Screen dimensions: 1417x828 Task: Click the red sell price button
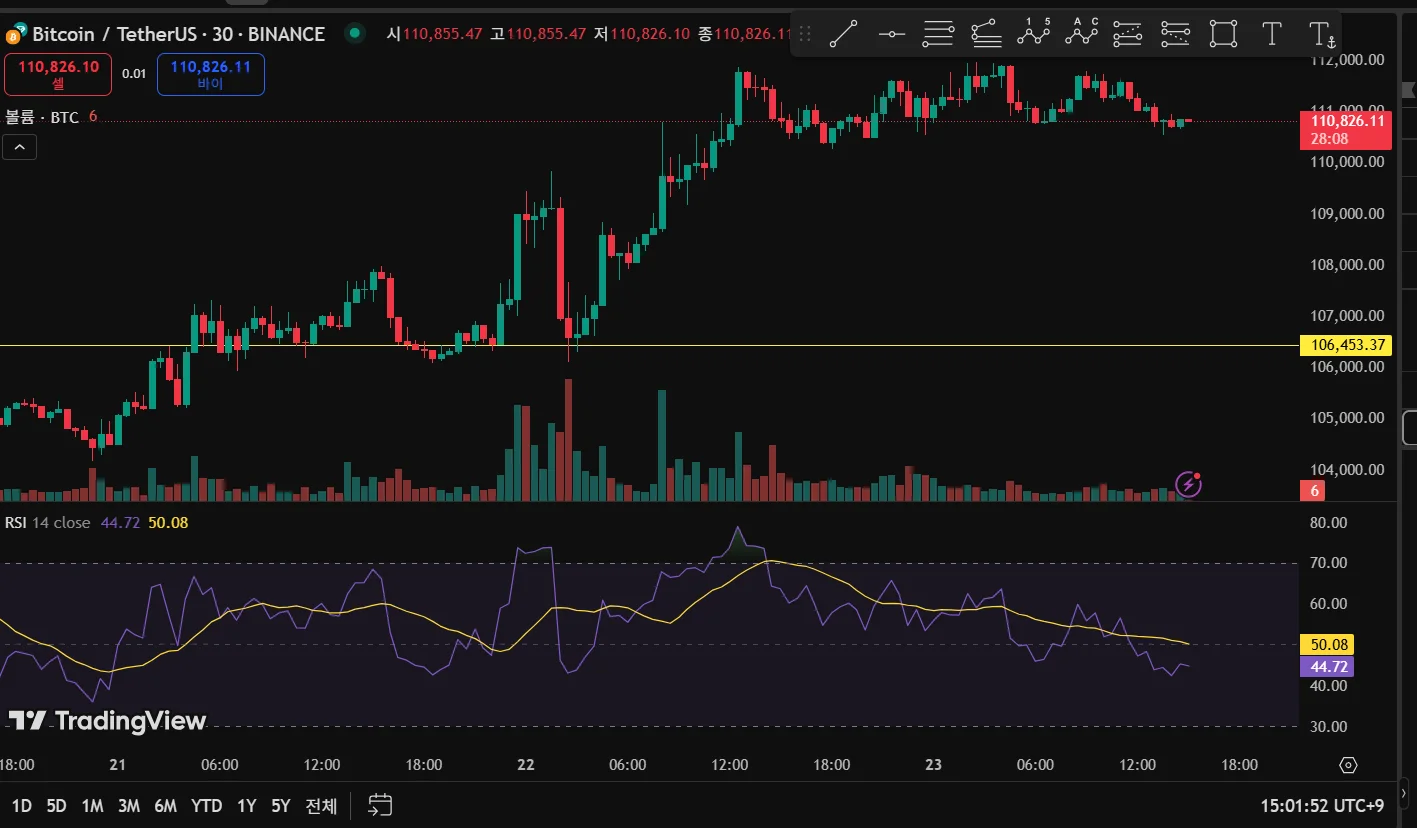58,74
